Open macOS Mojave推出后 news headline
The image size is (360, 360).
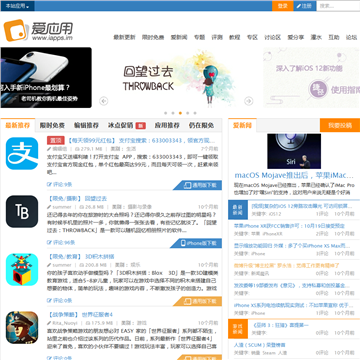[x=294, y=175]
